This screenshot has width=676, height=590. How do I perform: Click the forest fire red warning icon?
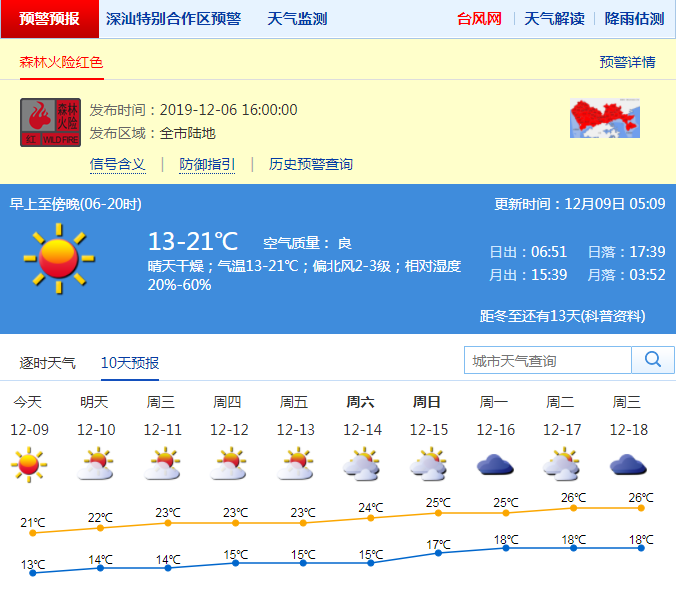pos(50,122)
